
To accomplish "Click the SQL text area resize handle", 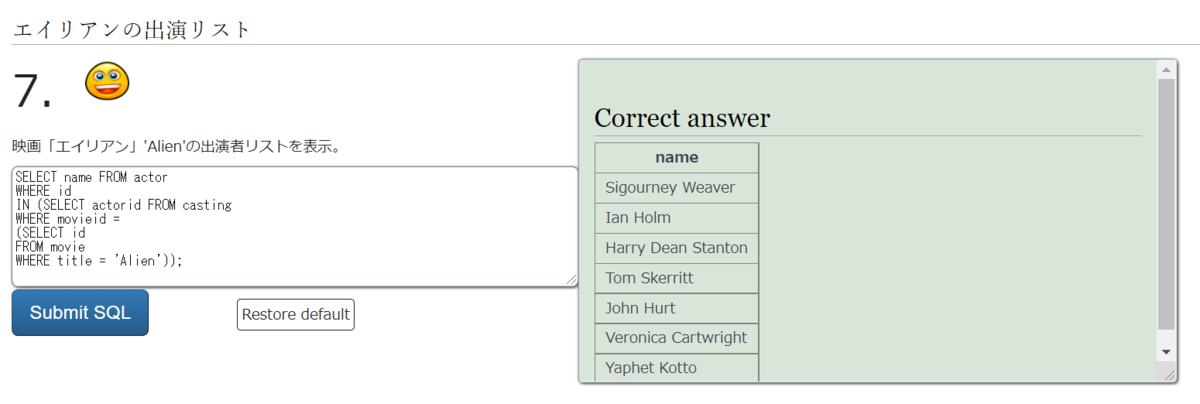I will 571,280.
